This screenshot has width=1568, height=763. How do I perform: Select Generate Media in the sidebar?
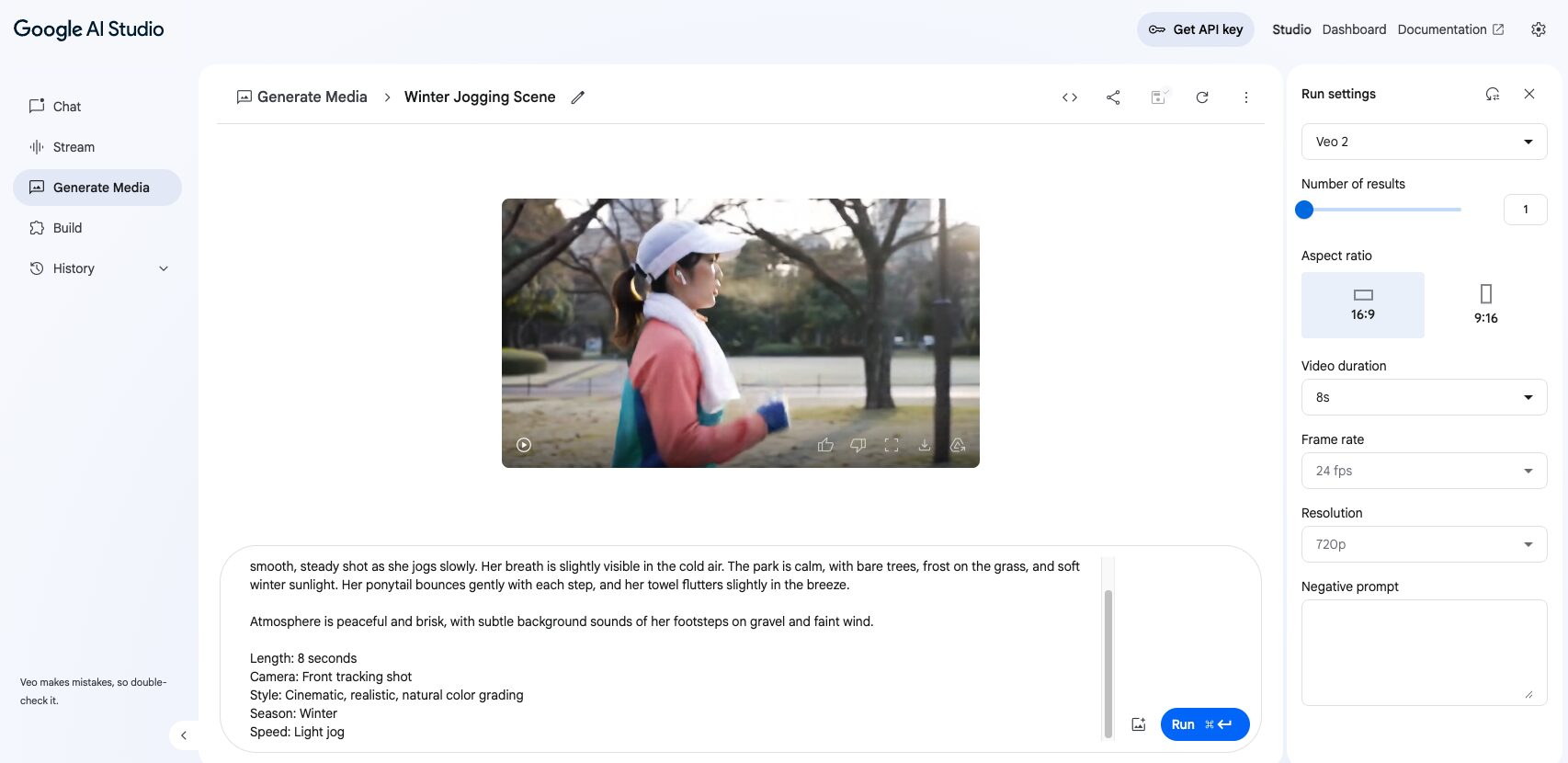click(97, 188)
